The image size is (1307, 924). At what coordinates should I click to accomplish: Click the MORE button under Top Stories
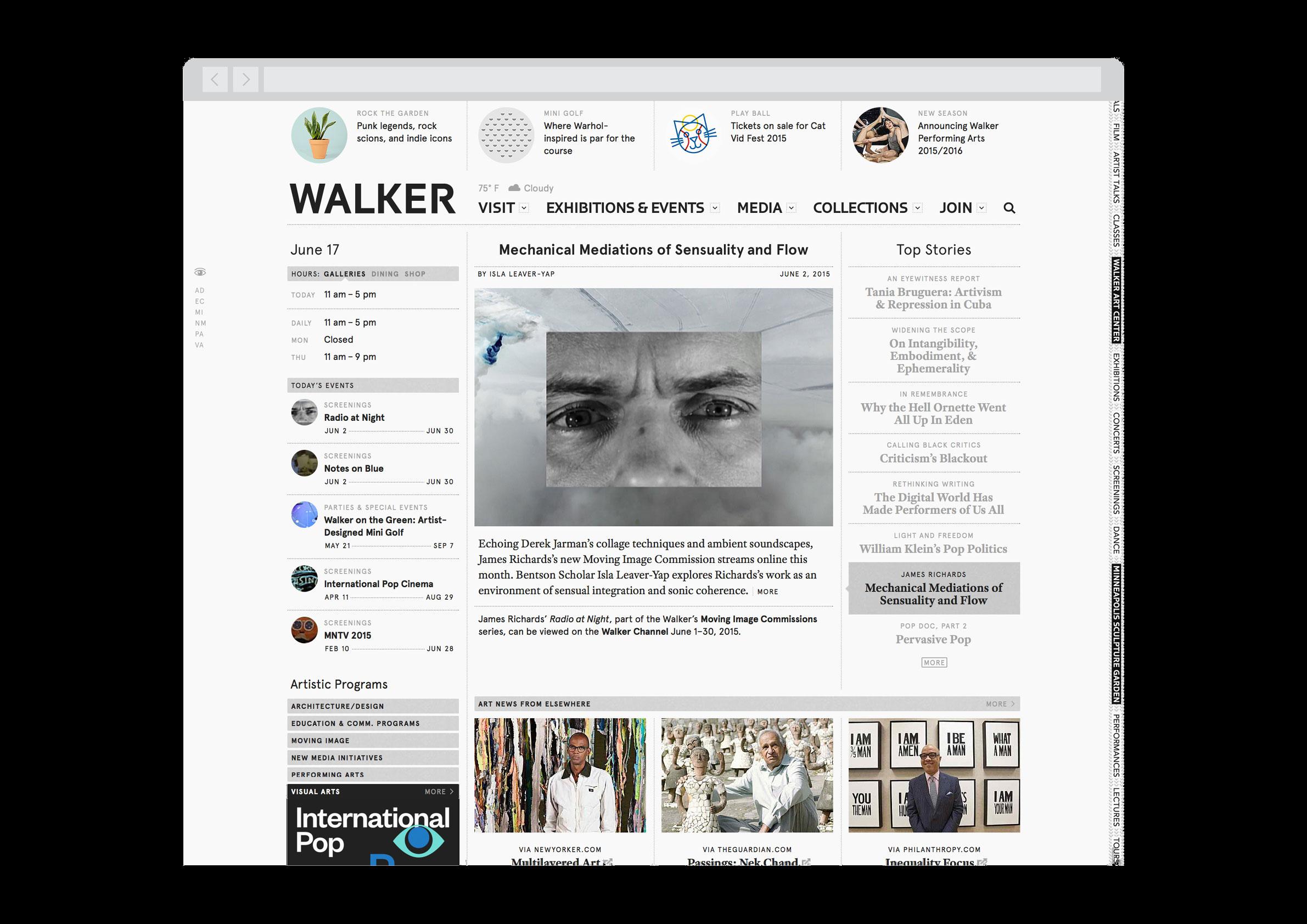click(x=934, y=663)
